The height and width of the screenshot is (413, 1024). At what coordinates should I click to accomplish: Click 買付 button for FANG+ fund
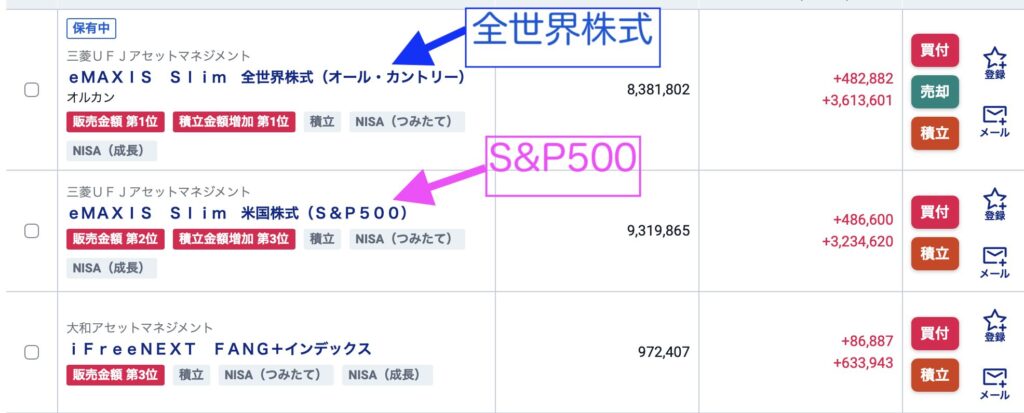point(934,333)
